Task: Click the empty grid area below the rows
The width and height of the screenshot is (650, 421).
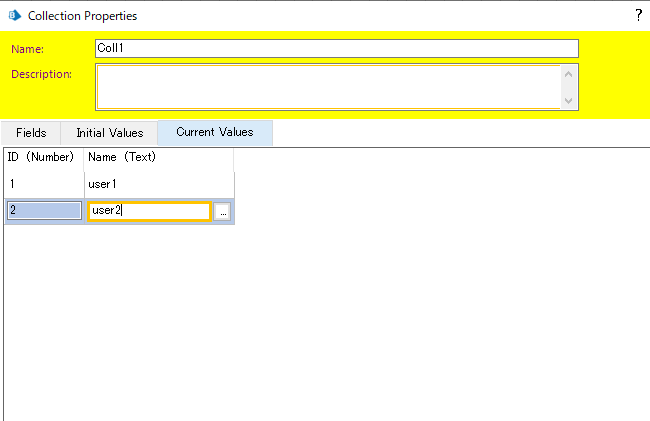Action: tap(325, 320)
